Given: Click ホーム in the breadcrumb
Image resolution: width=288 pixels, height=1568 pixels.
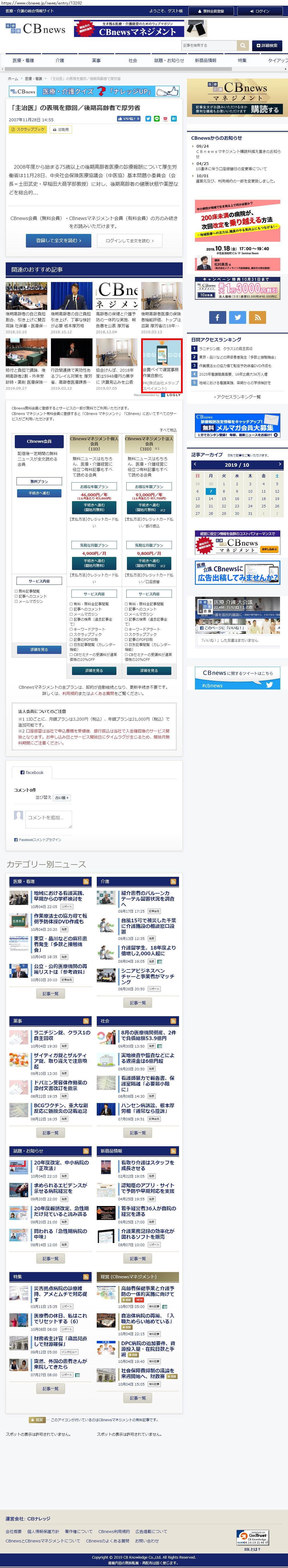Looking at the screenshot, I should 12,79.
